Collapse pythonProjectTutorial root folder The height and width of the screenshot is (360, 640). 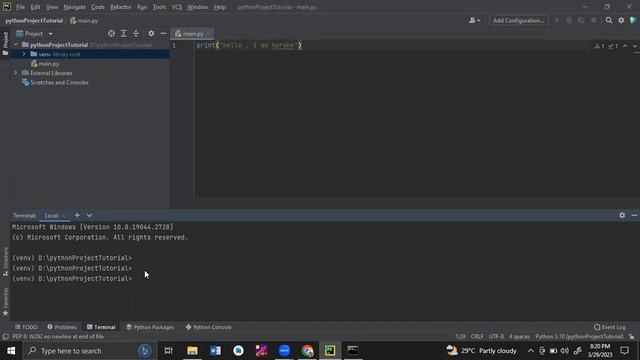coord(16,44)
